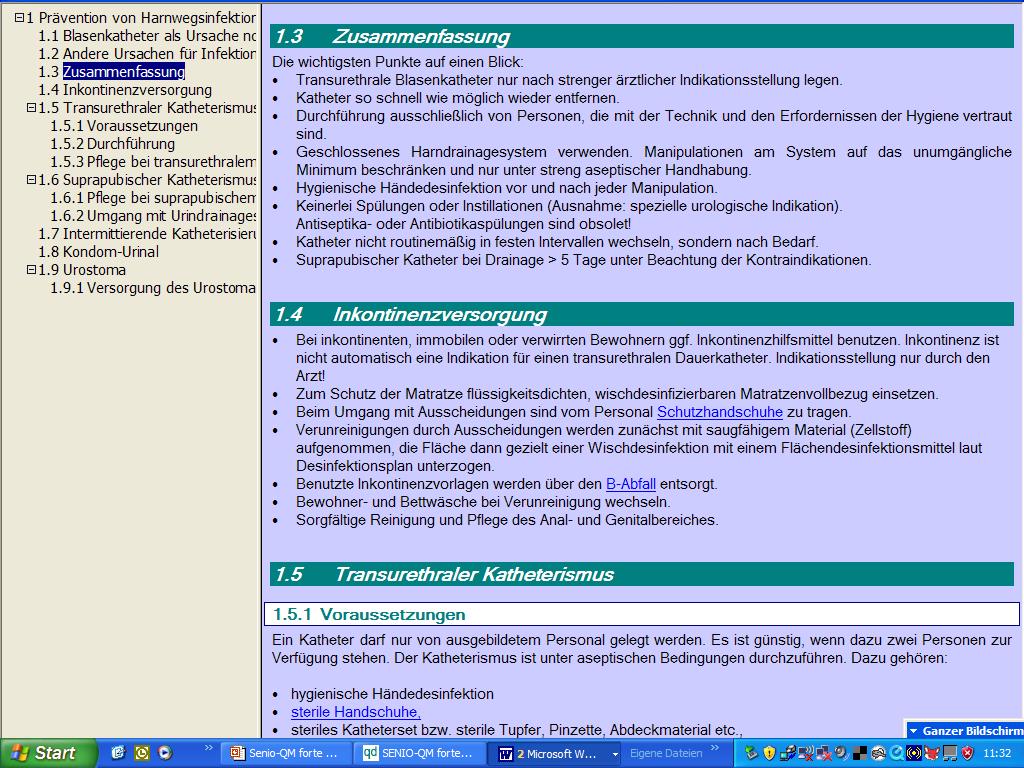Open the gray monitor tray icon
The image size is (1024, 768).
[950, 753]
